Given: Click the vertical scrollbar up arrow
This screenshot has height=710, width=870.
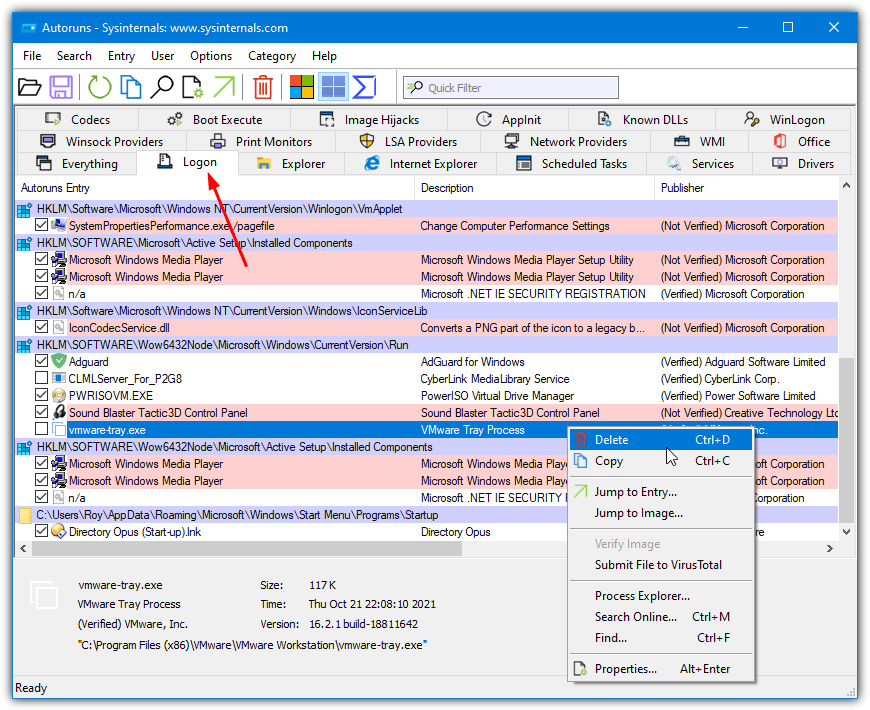Looking at the screenshot, I should (846, 186).
